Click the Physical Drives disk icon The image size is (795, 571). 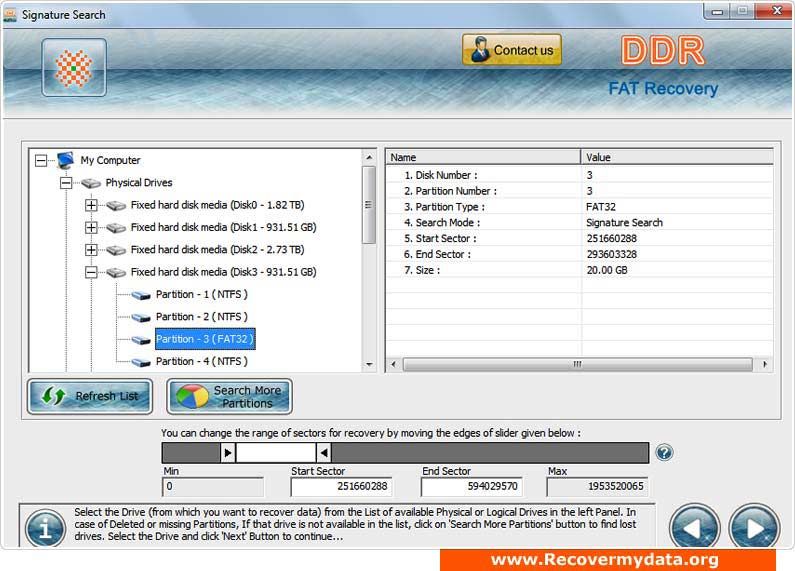(x=91, y=183)
